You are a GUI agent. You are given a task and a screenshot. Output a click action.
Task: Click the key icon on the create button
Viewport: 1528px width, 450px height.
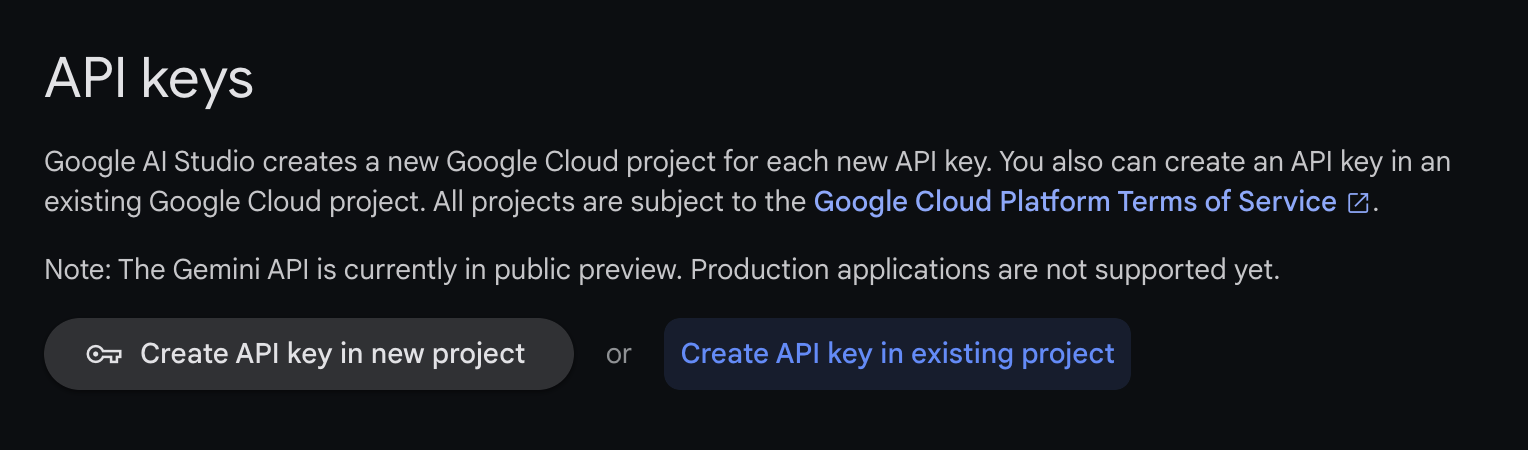pyautogui.click(x=104, y=354)
